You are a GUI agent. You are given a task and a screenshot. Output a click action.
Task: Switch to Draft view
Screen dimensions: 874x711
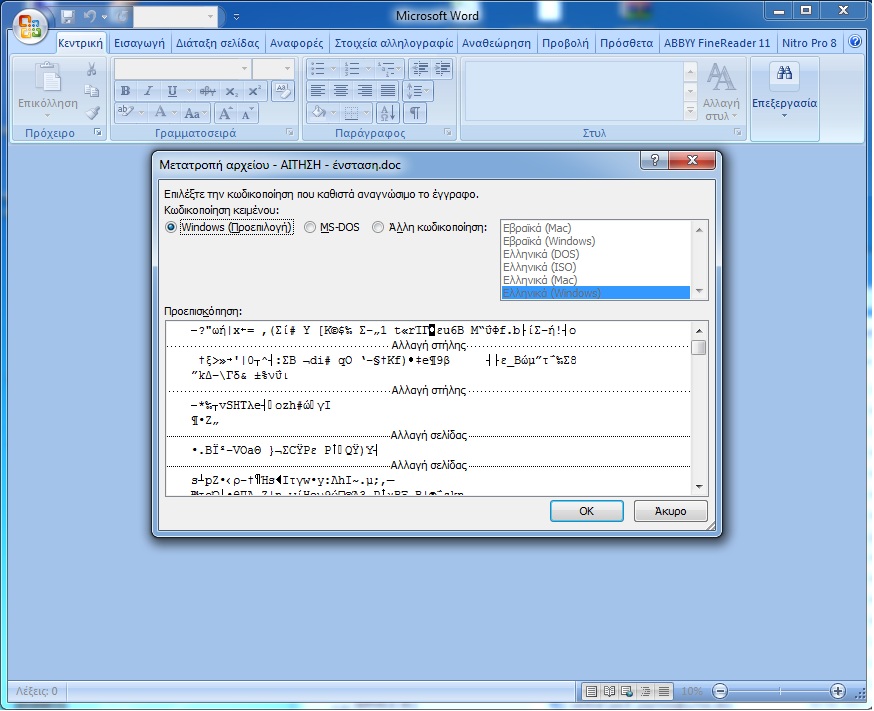tap(663, 691)
